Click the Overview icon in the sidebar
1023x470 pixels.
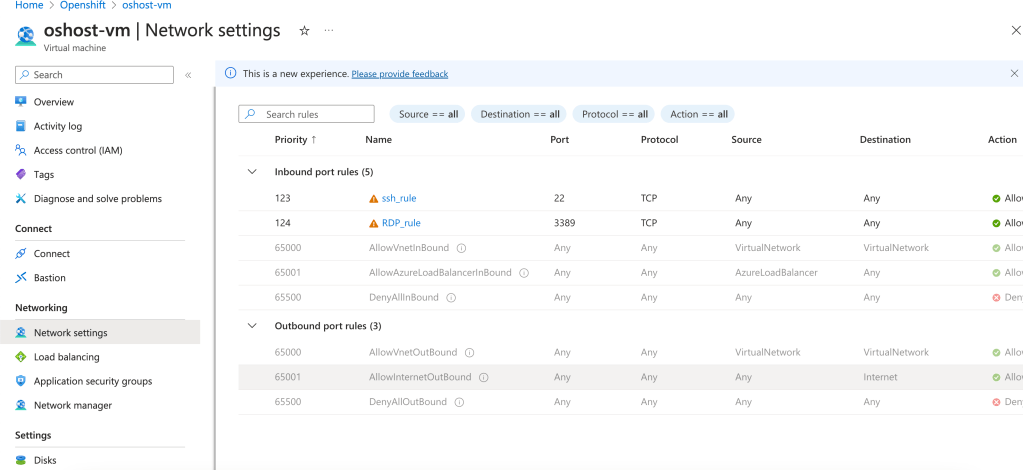tap(21, 102)
